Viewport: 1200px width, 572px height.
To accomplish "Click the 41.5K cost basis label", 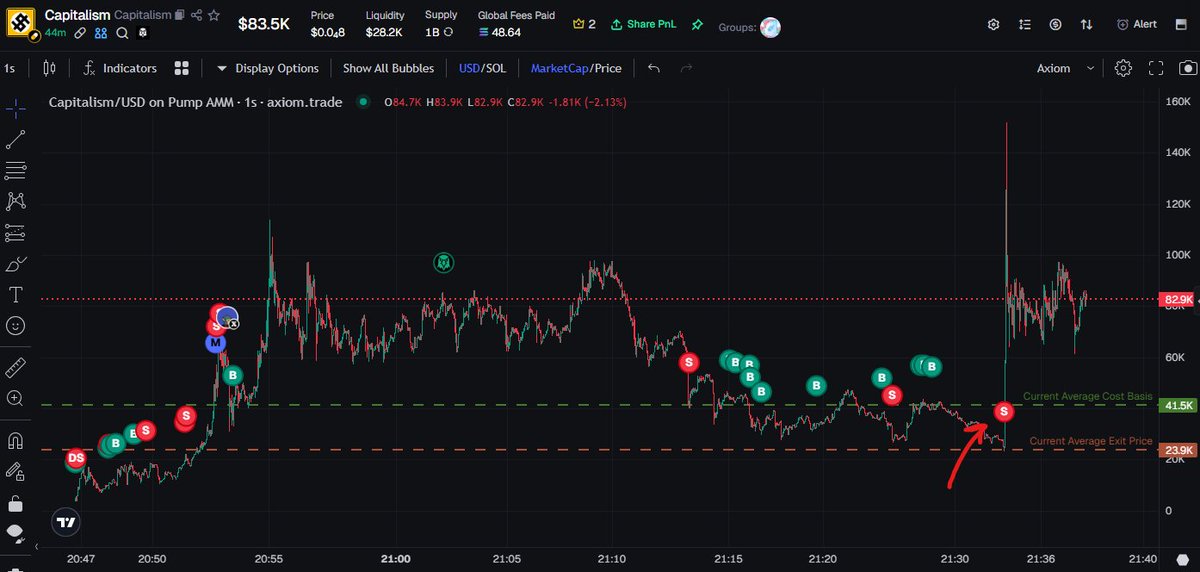I will [x=1177, y=405].
